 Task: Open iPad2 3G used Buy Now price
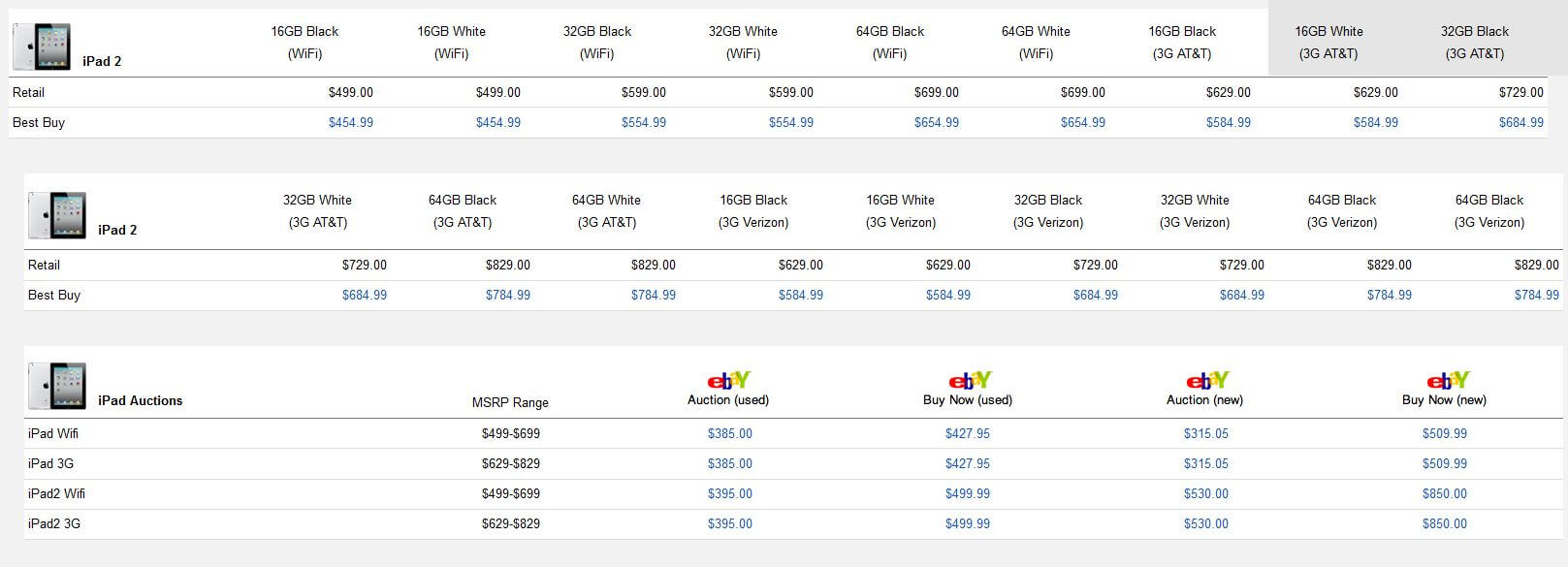[968, 524]
